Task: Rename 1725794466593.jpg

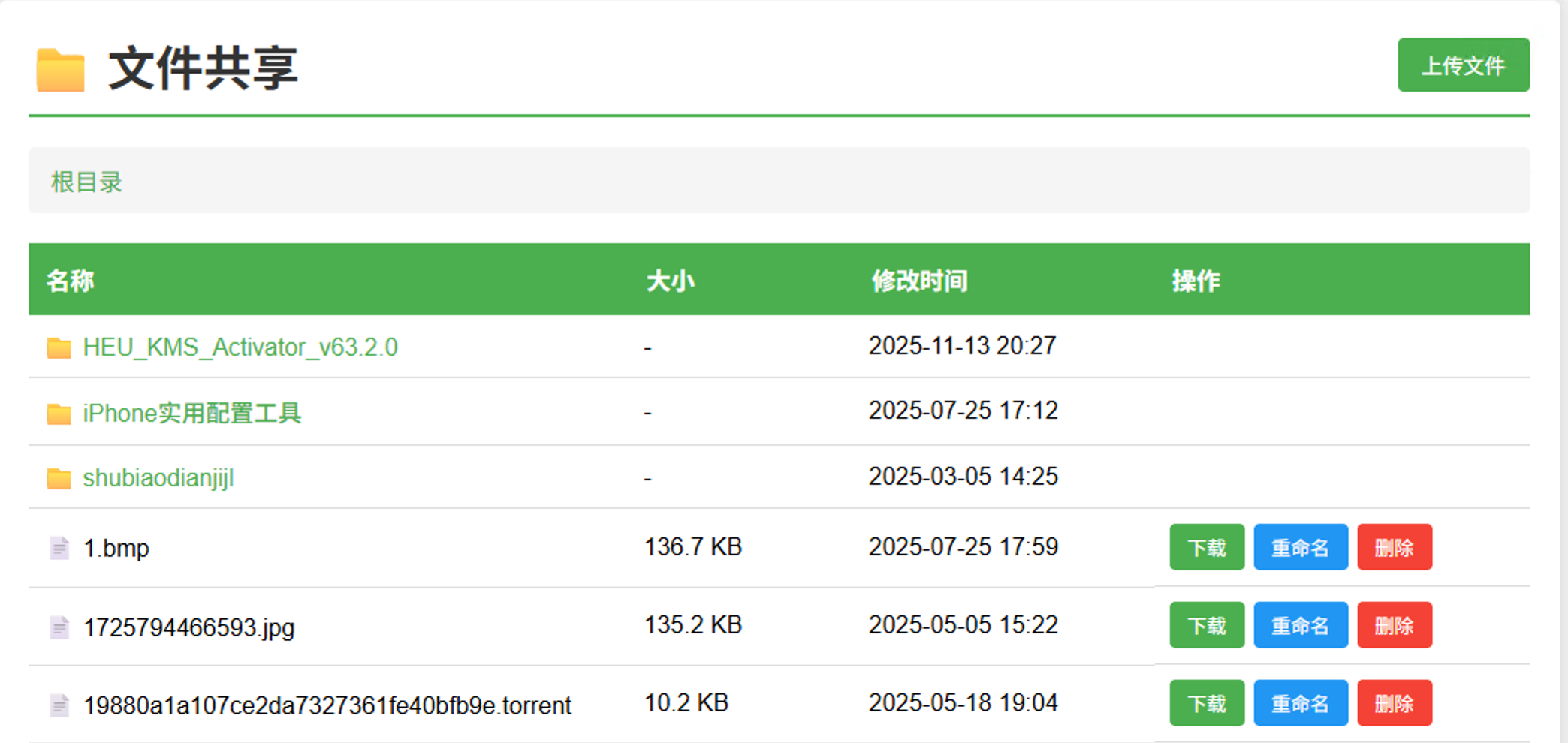Action: tap(1300, 625)
